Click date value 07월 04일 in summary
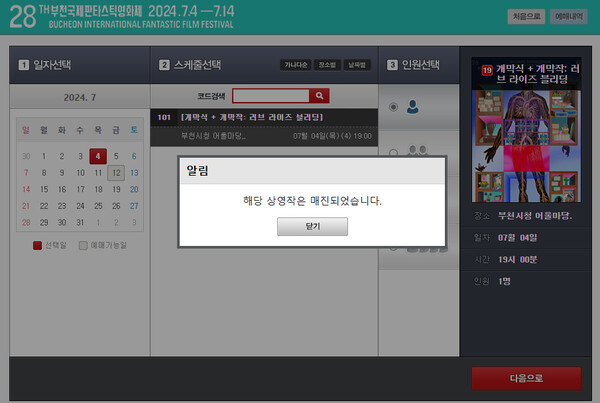Screen dimensions: 600x403 coord(517,238)
